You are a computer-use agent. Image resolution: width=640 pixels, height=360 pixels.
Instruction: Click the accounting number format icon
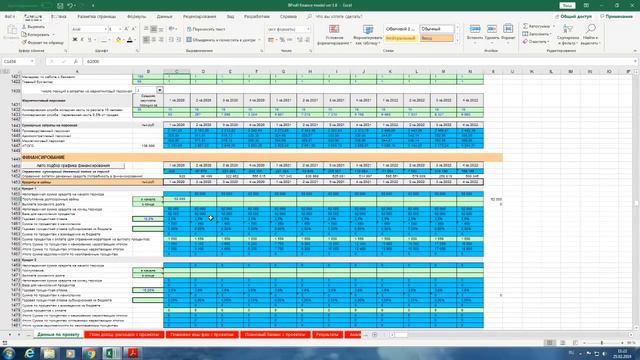[x=271, y=40]
